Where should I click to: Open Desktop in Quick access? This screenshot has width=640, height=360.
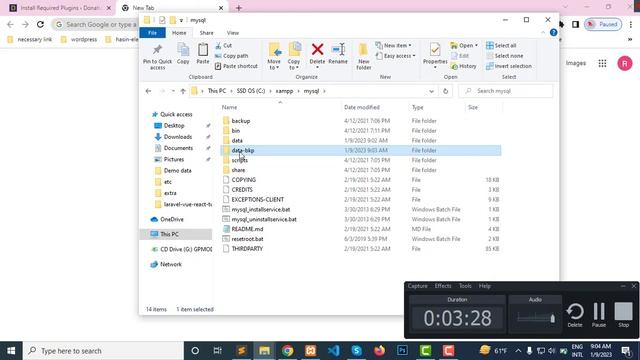[174, 126]
